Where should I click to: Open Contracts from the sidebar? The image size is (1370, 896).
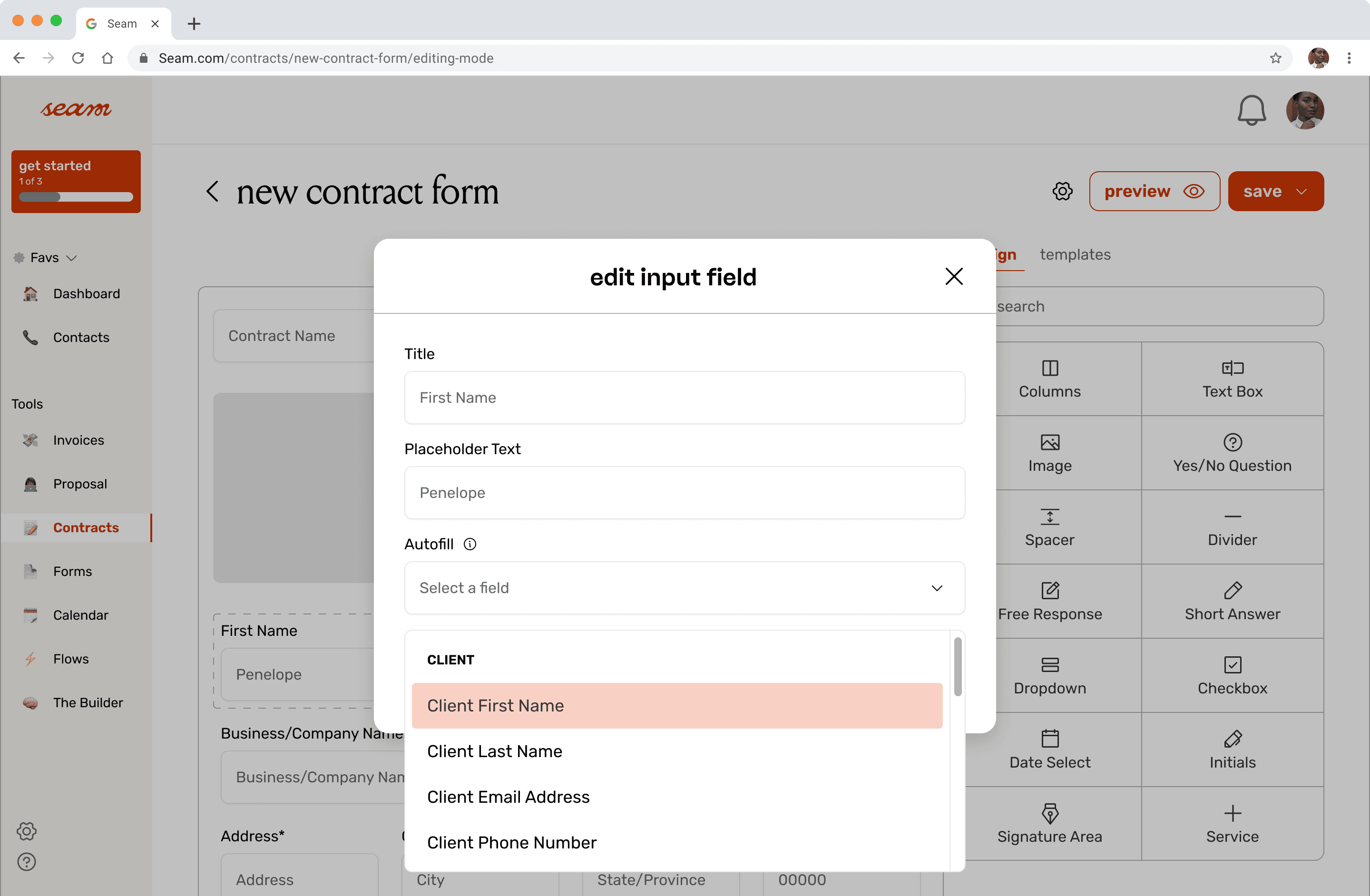click(76, 528)
